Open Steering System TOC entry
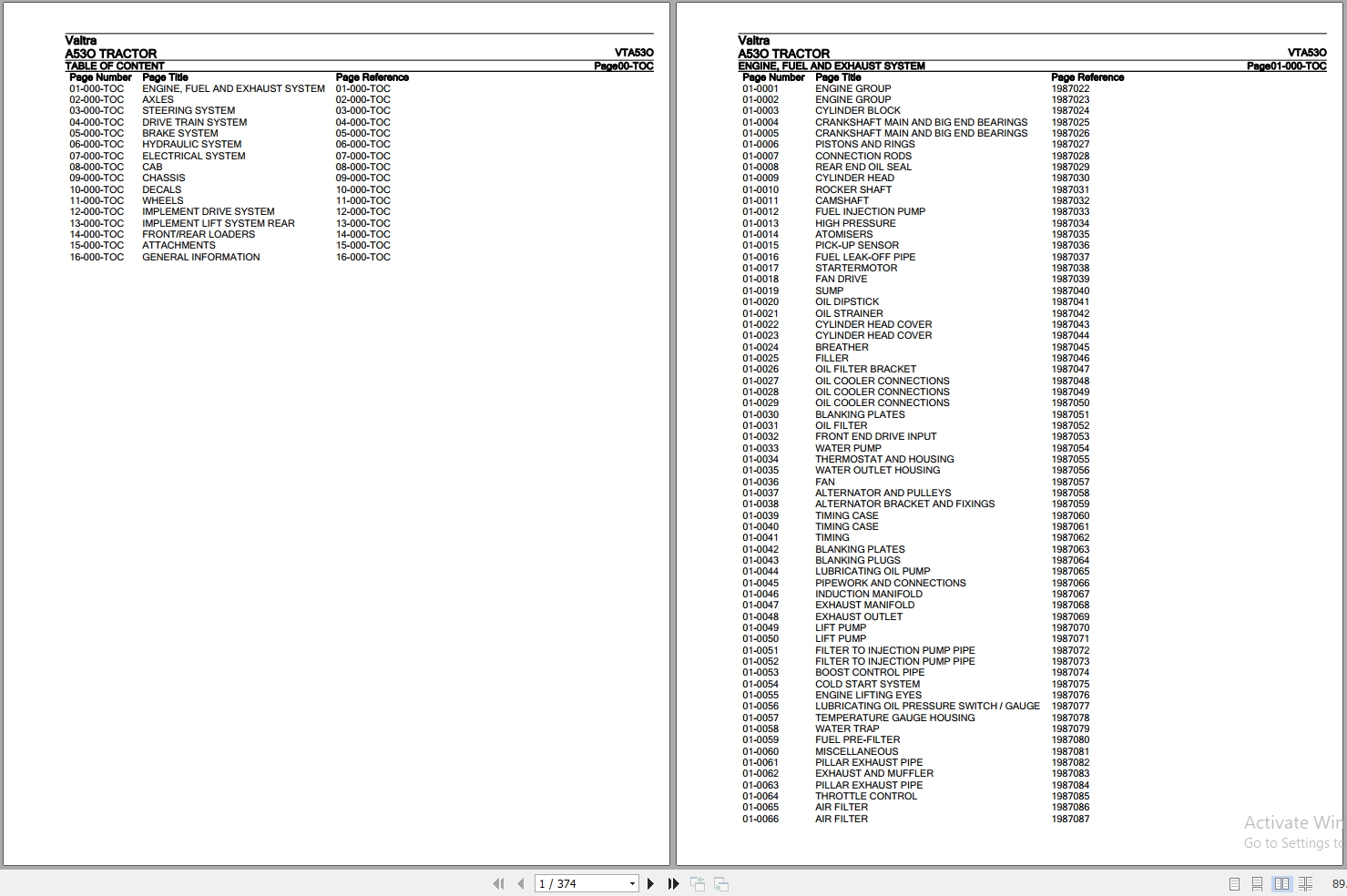Image resolution: width=1347 pixels, height=896 pixels. tap(189, 110)
